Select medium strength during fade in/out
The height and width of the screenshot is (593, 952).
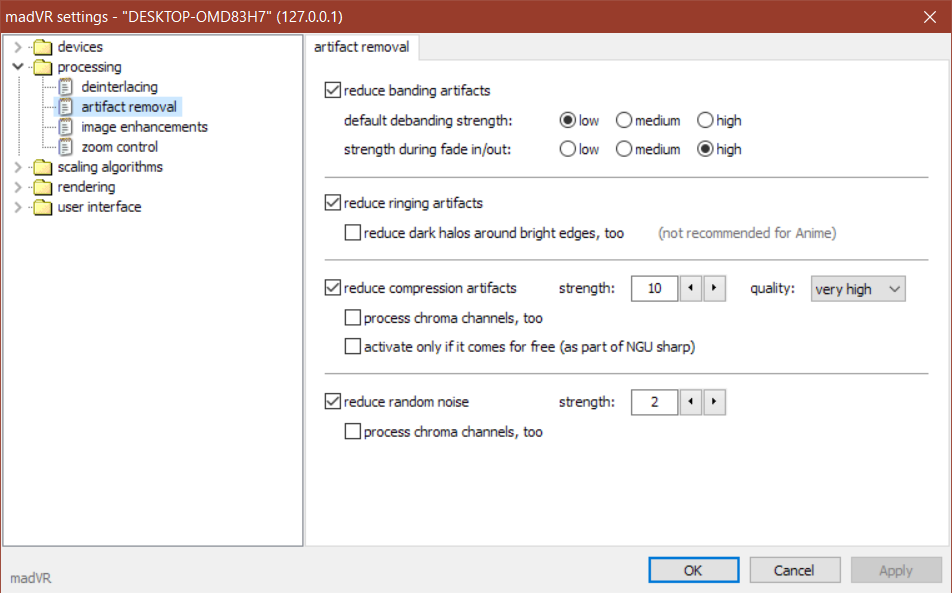click(x=624, y=149)
